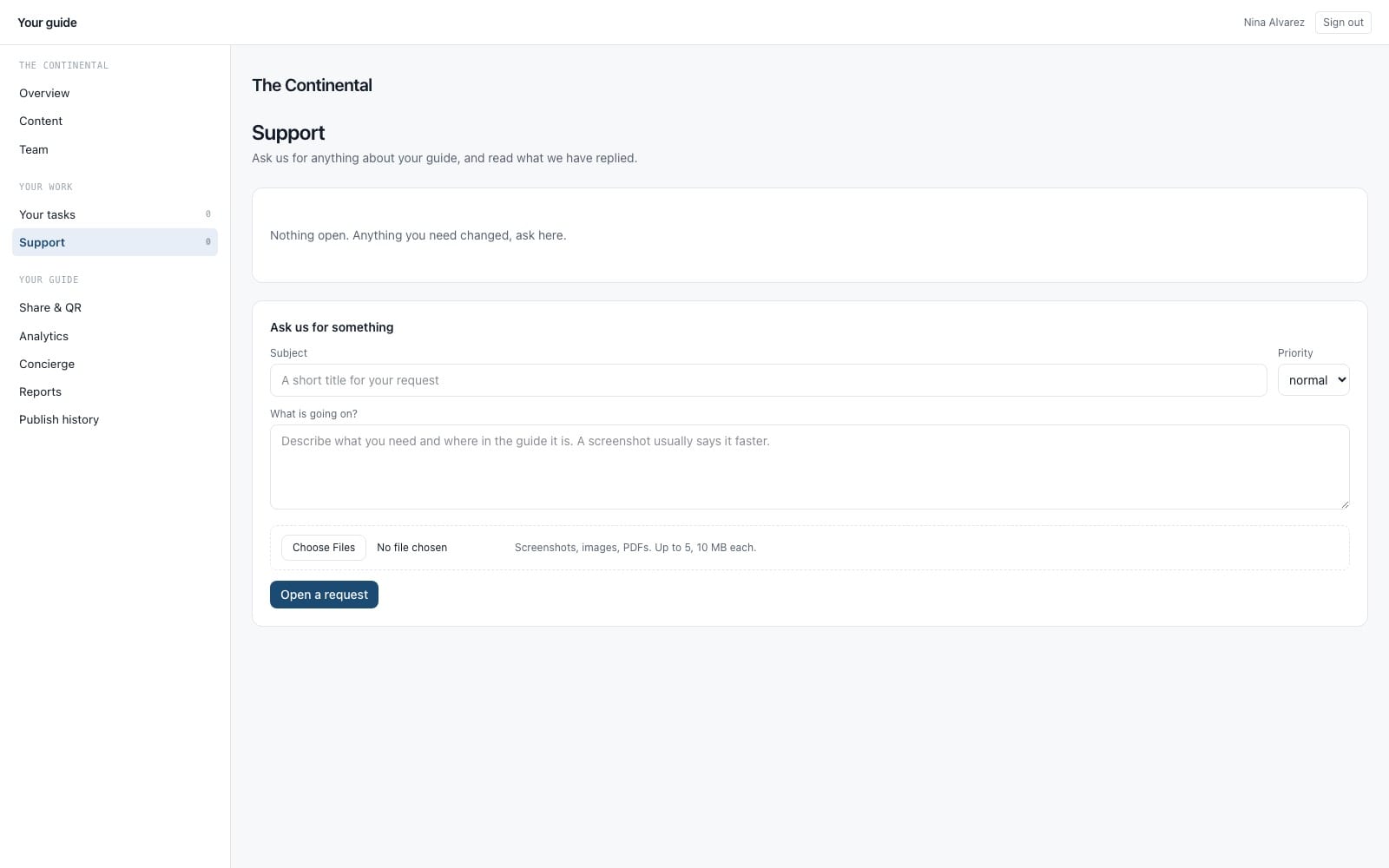Click into the What is going on textarea
Image resolution: width=1389 pixels, height=868 pixels.
809,467
